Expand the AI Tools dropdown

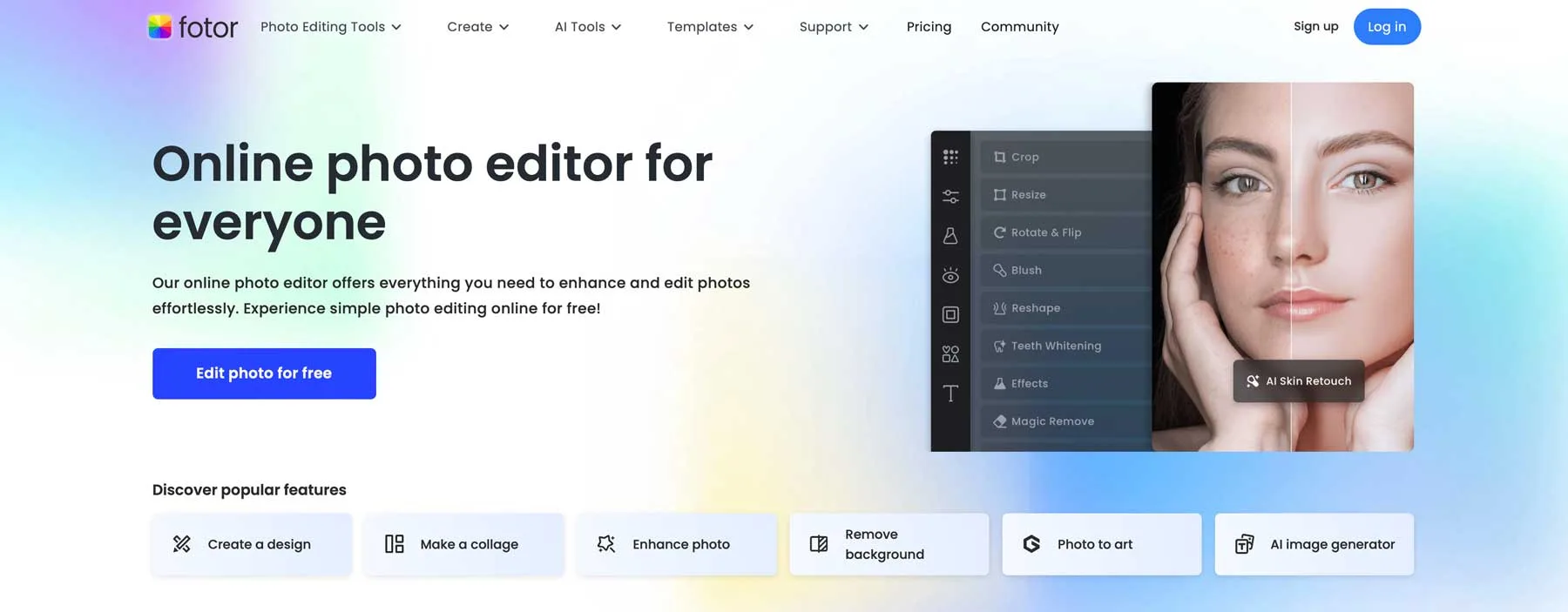coord(588,27)
